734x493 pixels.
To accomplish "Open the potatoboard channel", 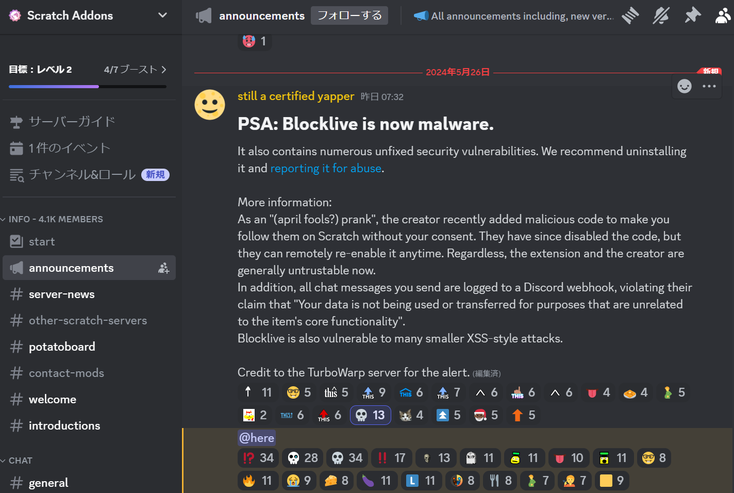I will pyautogui.click(x=89, y=346).
